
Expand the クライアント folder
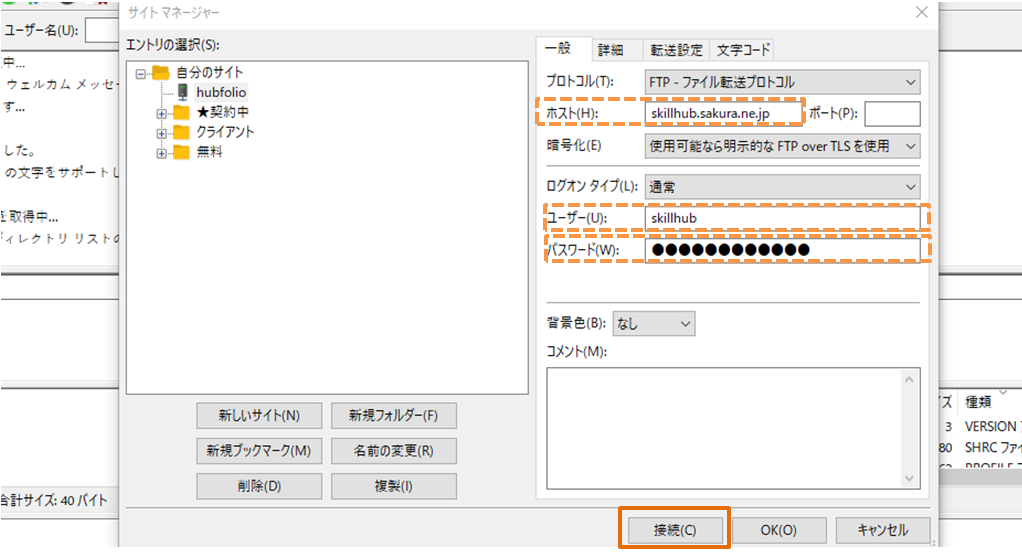coord(161,134)
